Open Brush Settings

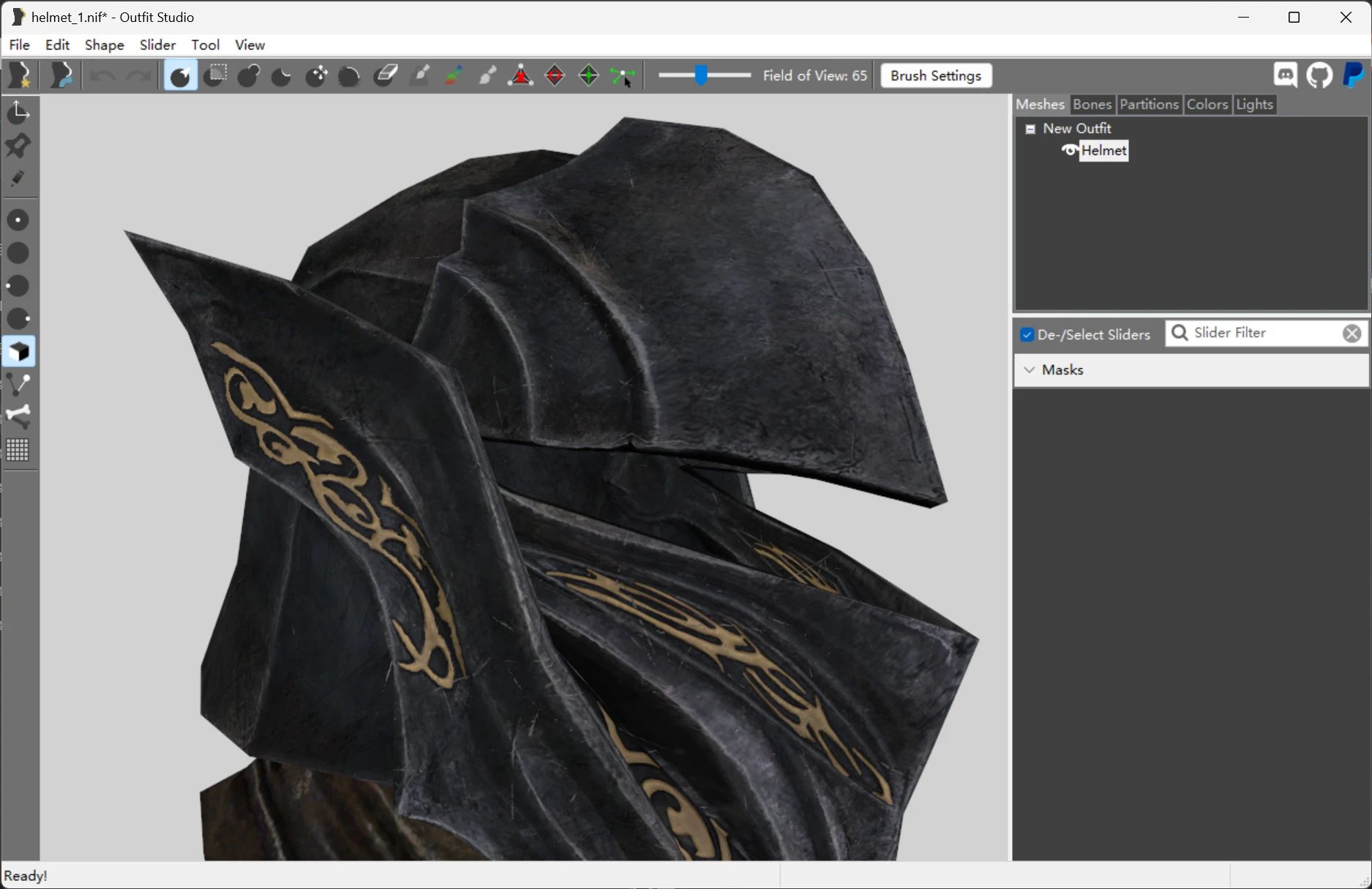pyautogui.click(x=935, y=75)
